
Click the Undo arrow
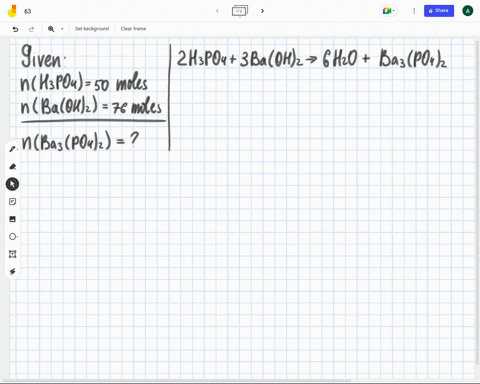(x=15, y=29)
